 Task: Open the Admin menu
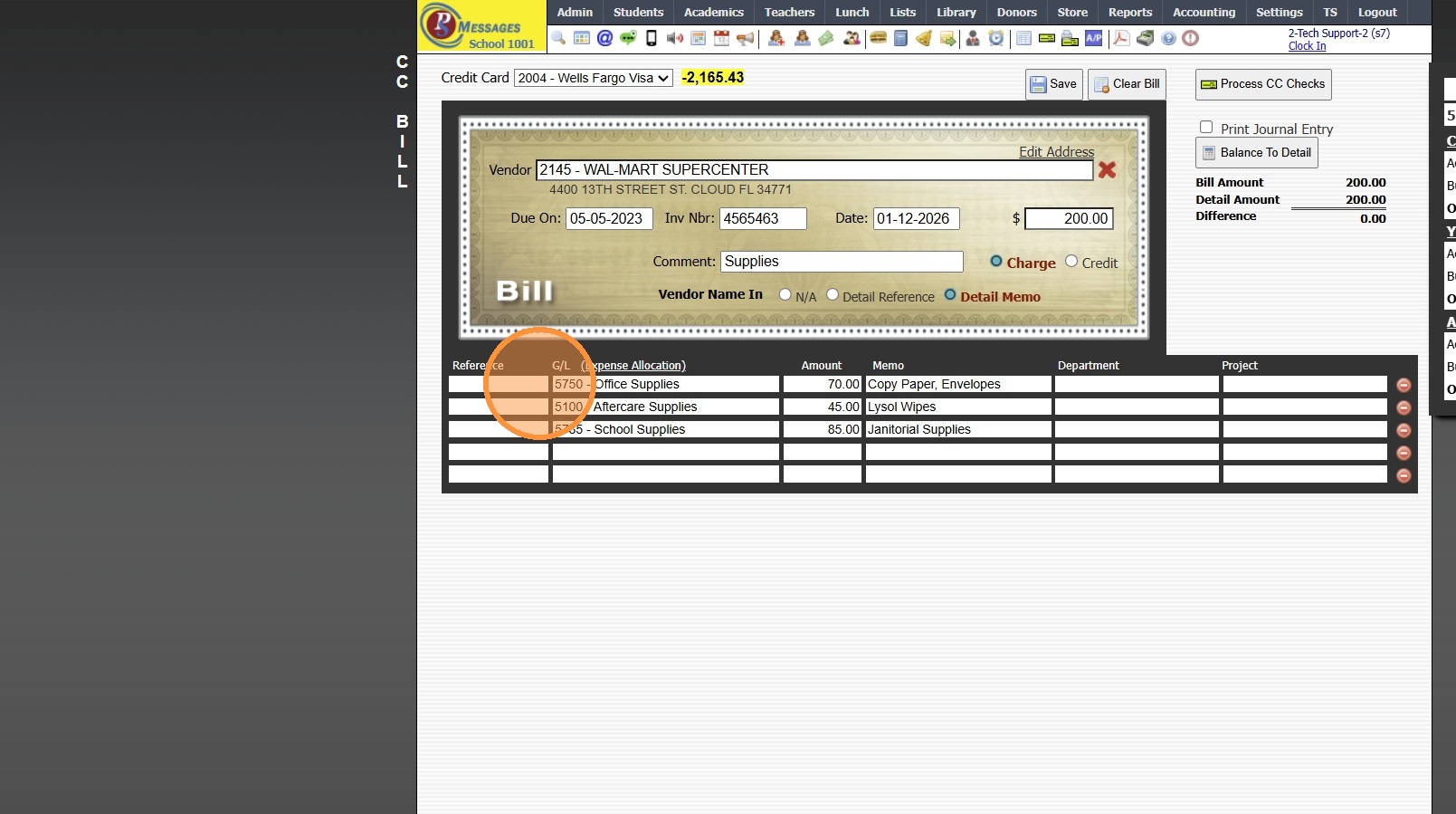coord(575,12)
